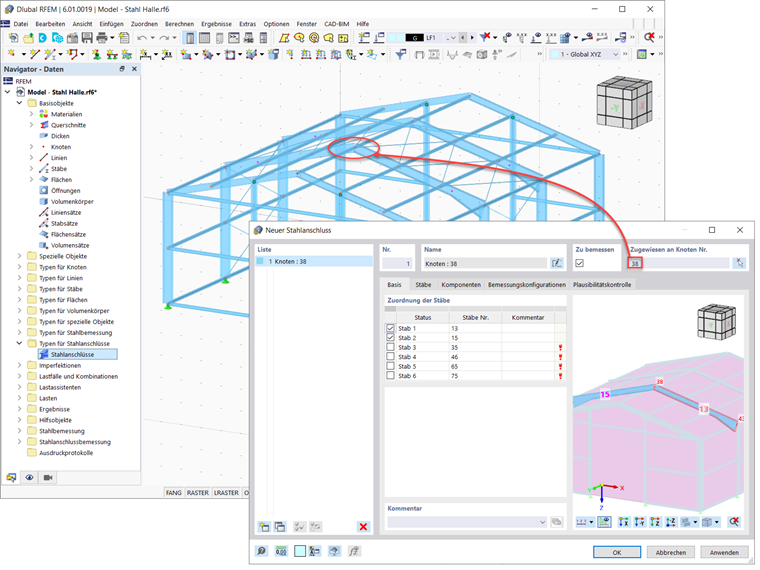
Task: Expand Spezielle Objekte folder
Action: click(19, 256)
